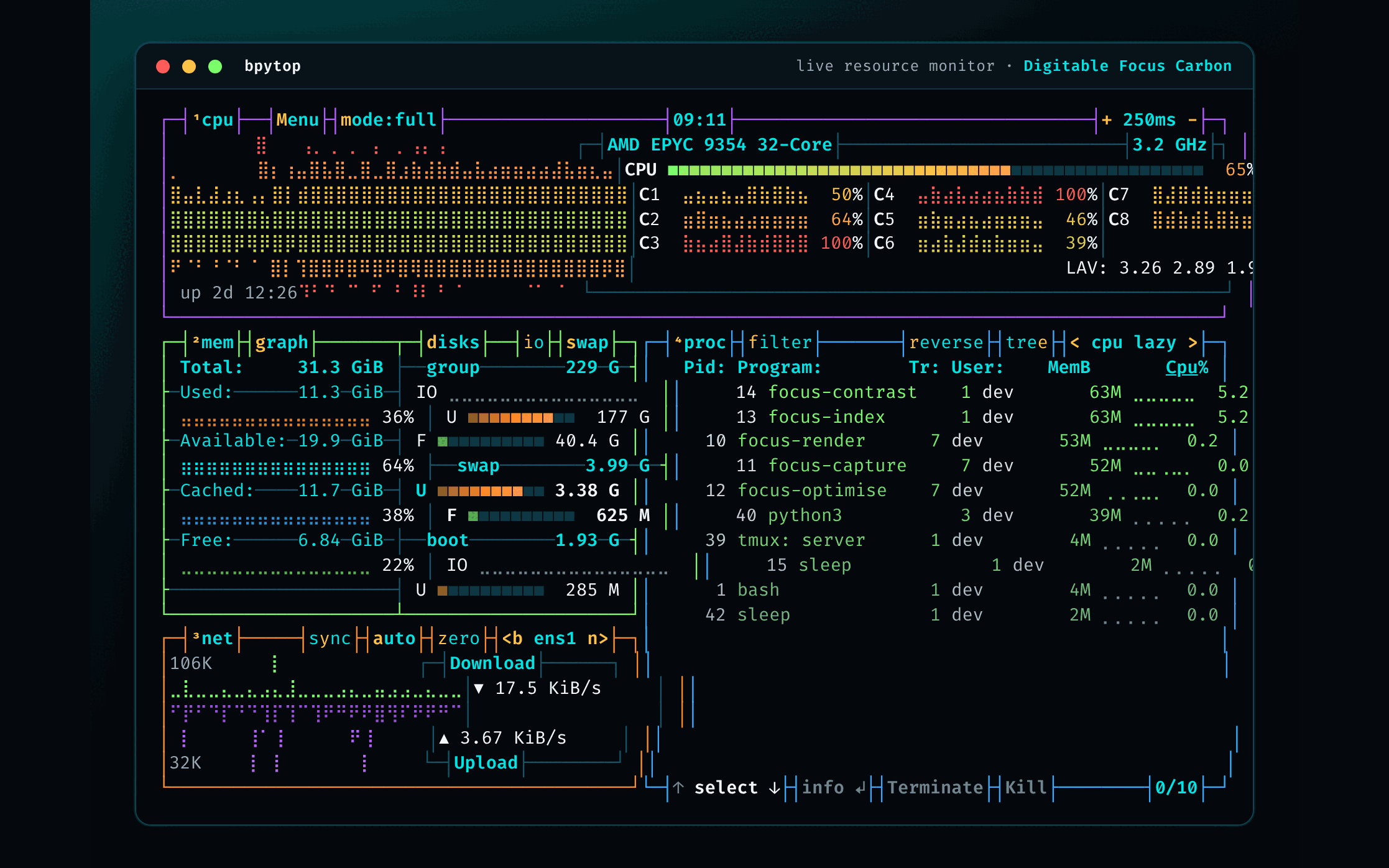The height and width of the screenshot is (868, 1389).
Task: Select previous sort column with left arrow
Action: pyautogui.click(x=1074, y=342)
